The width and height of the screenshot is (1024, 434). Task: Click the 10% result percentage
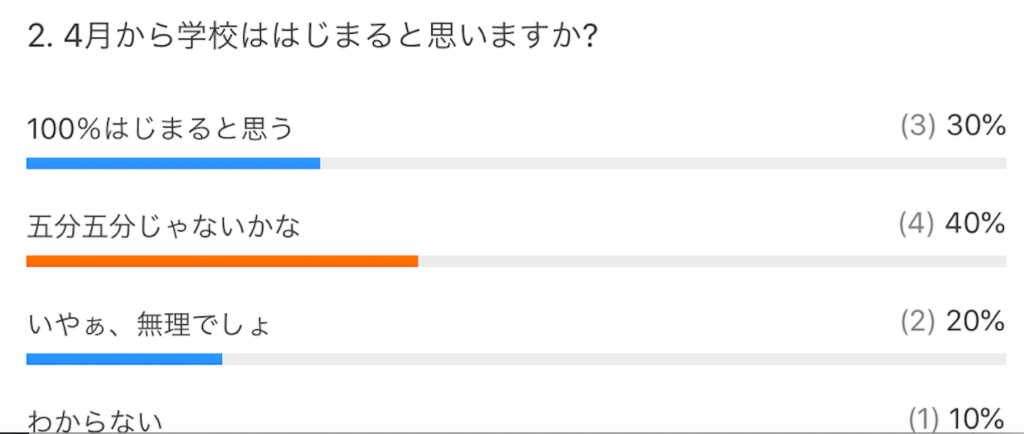click(976, 418)
